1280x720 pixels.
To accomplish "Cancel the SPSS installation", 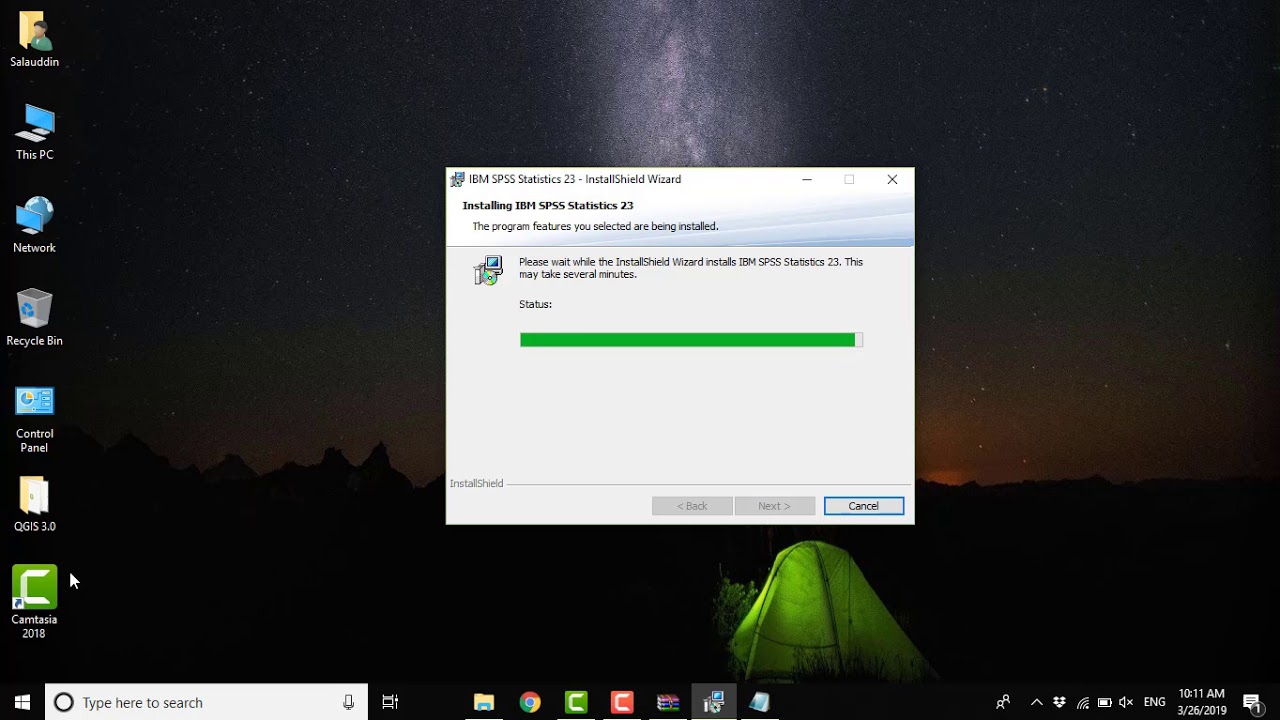I will click(864, 506).
